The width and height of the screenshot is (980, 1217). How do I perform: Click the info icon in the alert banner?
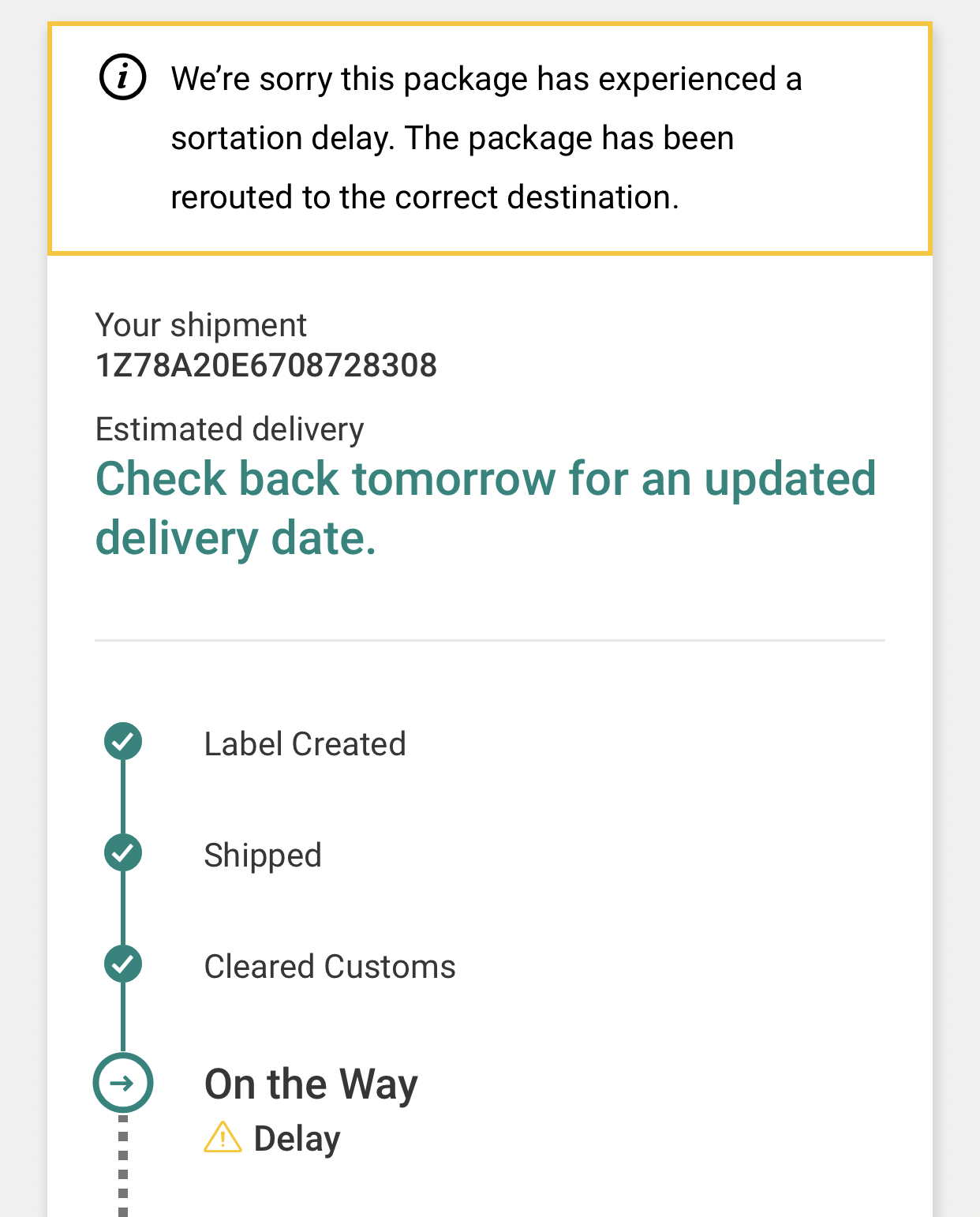point(122,77)
